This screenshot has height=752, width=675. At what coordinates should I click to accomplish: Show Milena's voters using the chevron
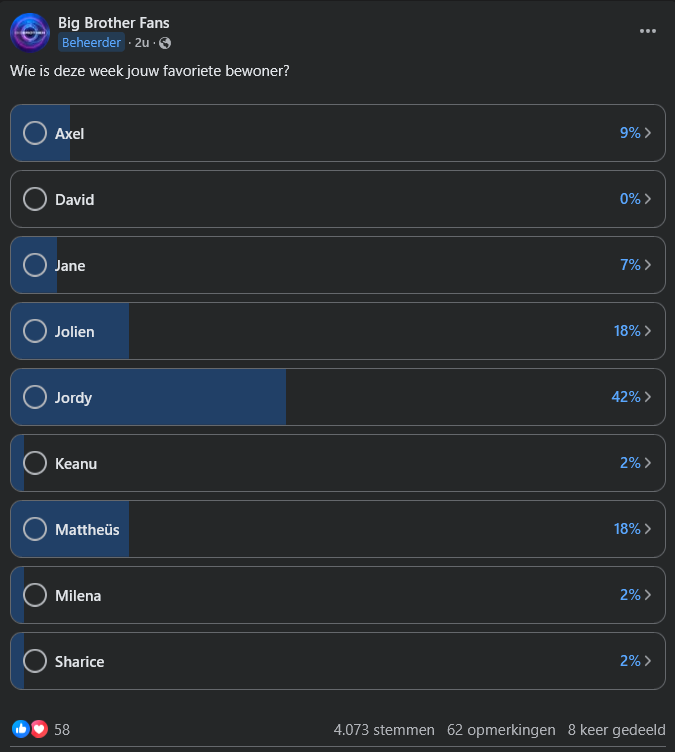pyautogui.click(x=649, y=595)
